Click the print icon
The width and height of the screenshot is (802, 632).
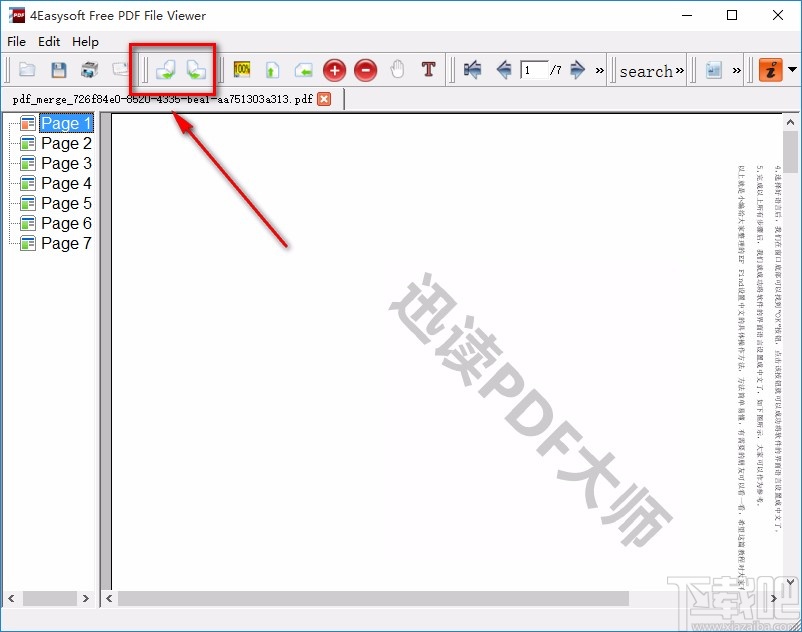point(88,70)
